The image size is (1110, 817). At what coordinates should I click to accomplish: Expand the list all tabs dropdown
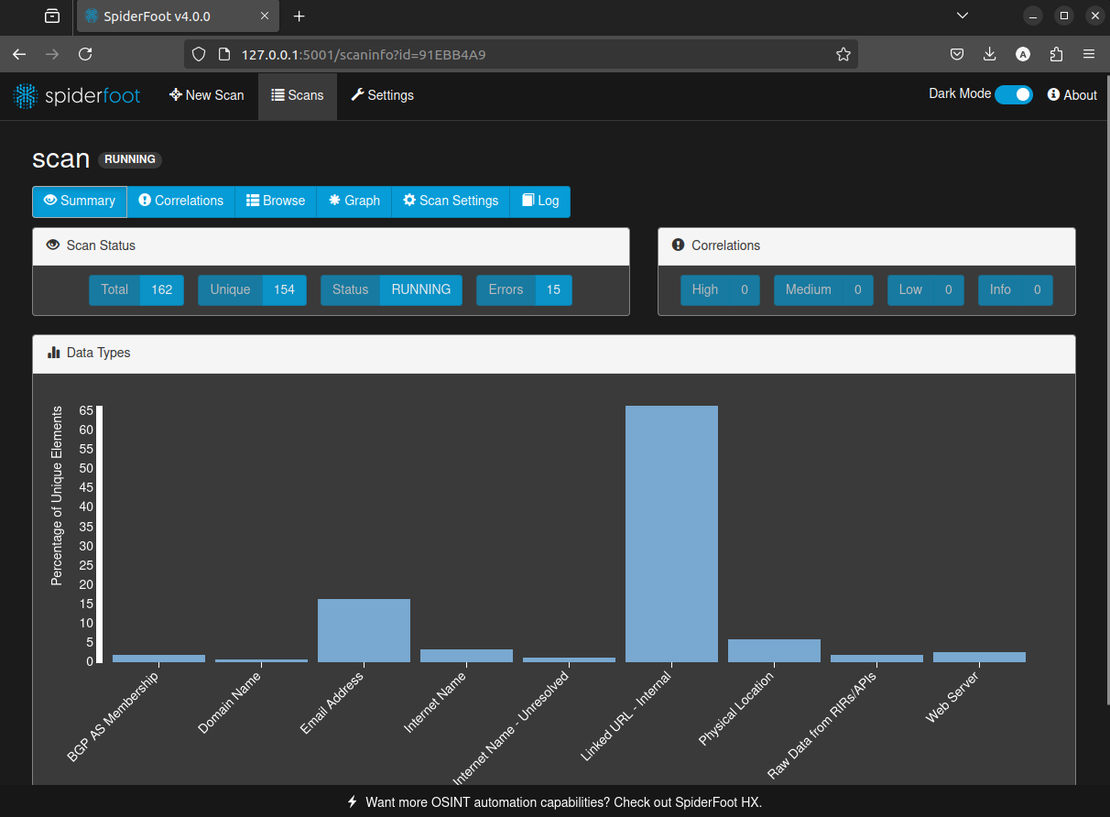[x=962, y=16]
